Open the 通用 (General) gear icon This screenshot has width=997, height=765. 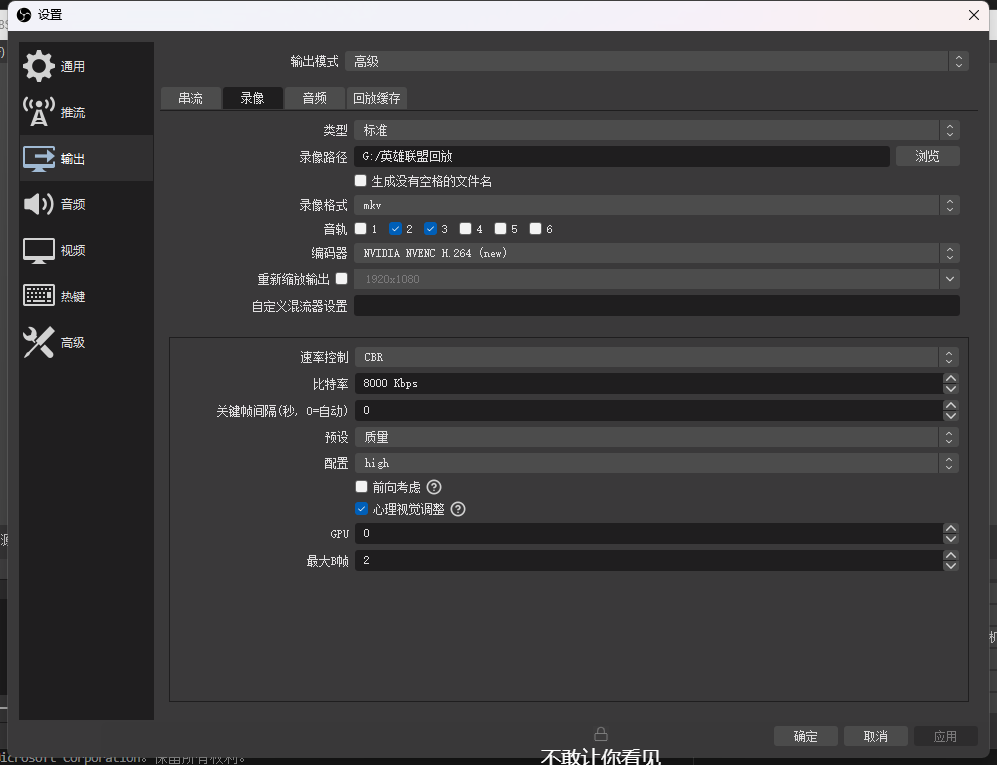point(39,66)
